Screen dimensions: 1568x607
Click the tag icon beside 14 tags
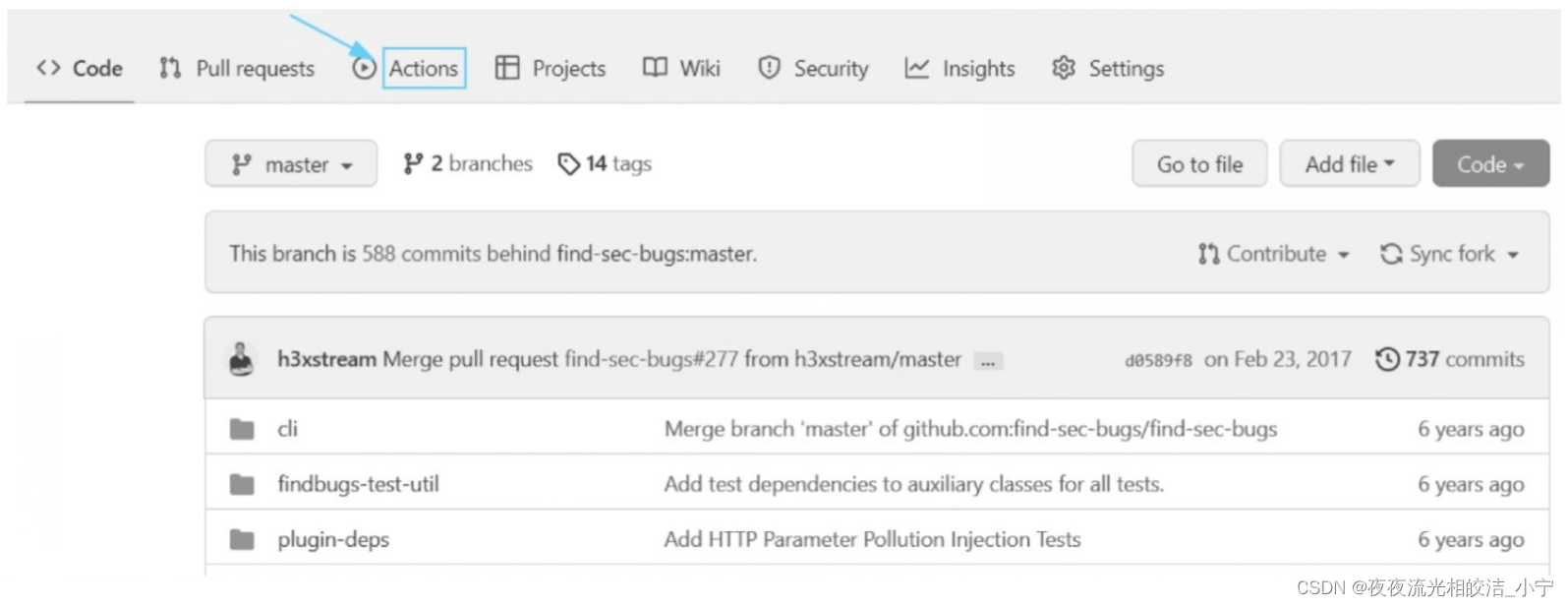[568, 163]
